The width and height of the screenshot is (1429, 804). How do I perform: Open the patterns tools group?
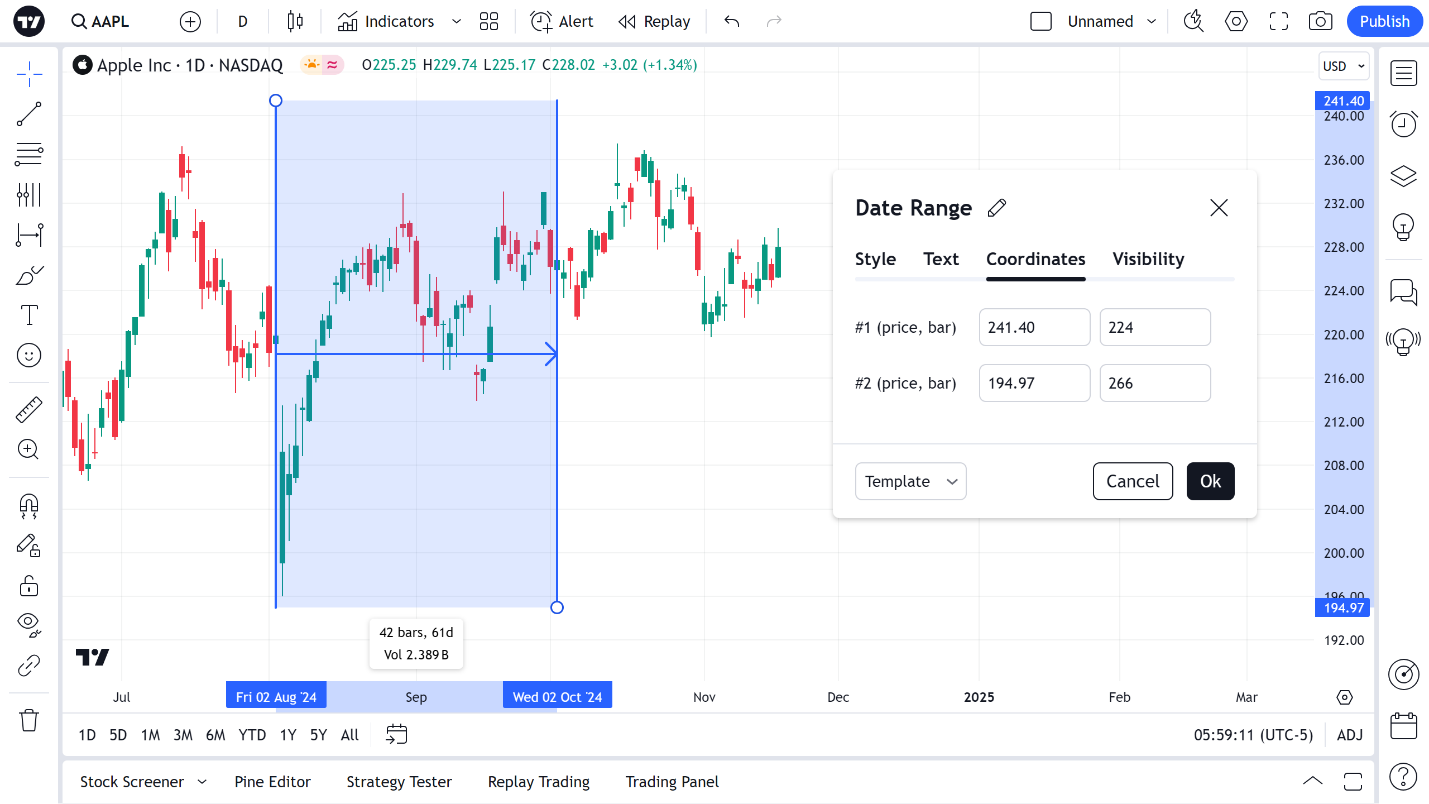30,195
